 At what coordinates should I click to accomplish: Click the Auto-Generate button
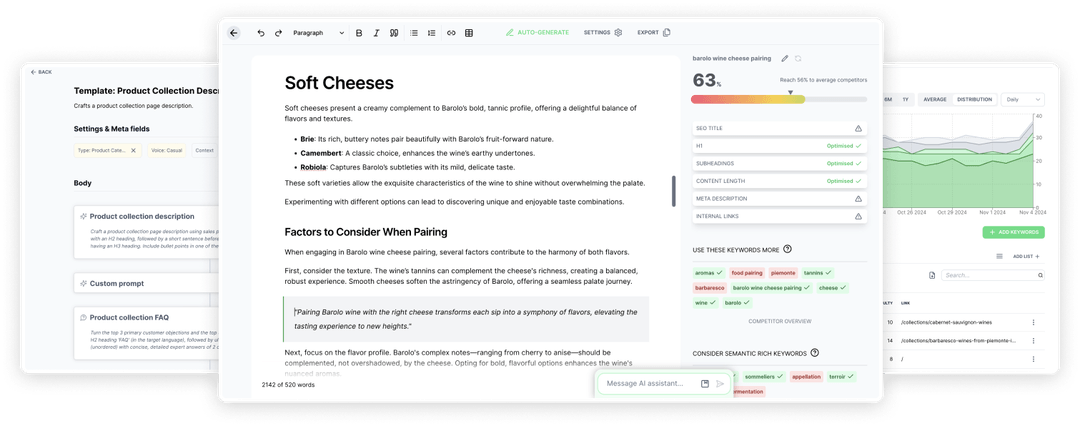tap(537, 33)
